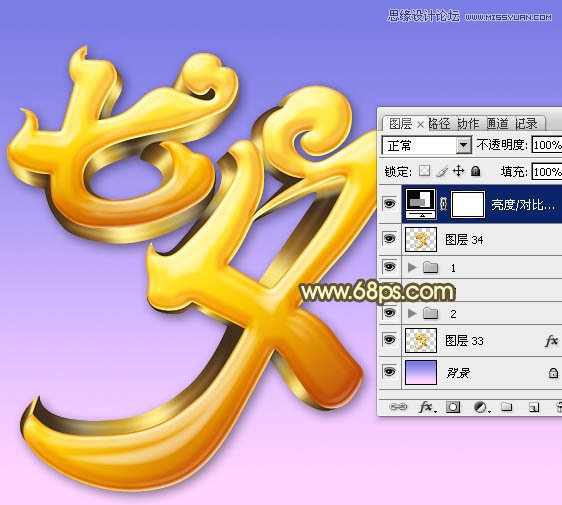Open the 动作 (Actions) tab
The width and height of the screenshot is (562, 505).
click(468, 124)
